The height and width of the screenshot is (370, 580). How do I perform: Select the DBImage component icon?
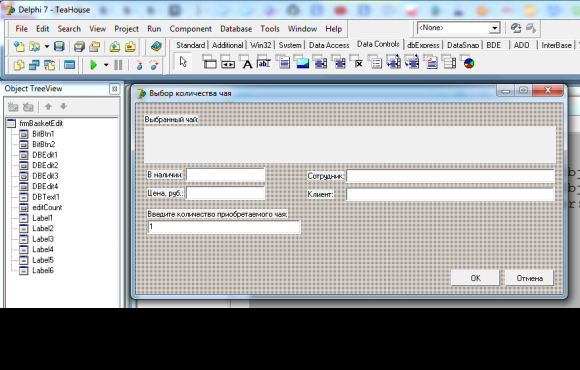click(x=302, y=62)
